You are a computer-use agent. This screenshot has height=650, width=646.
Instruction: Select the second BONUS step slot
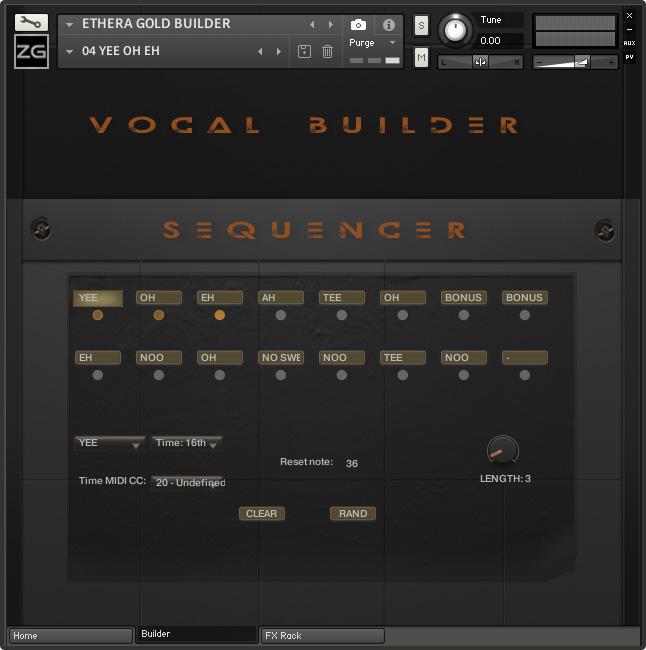point(525,298)
